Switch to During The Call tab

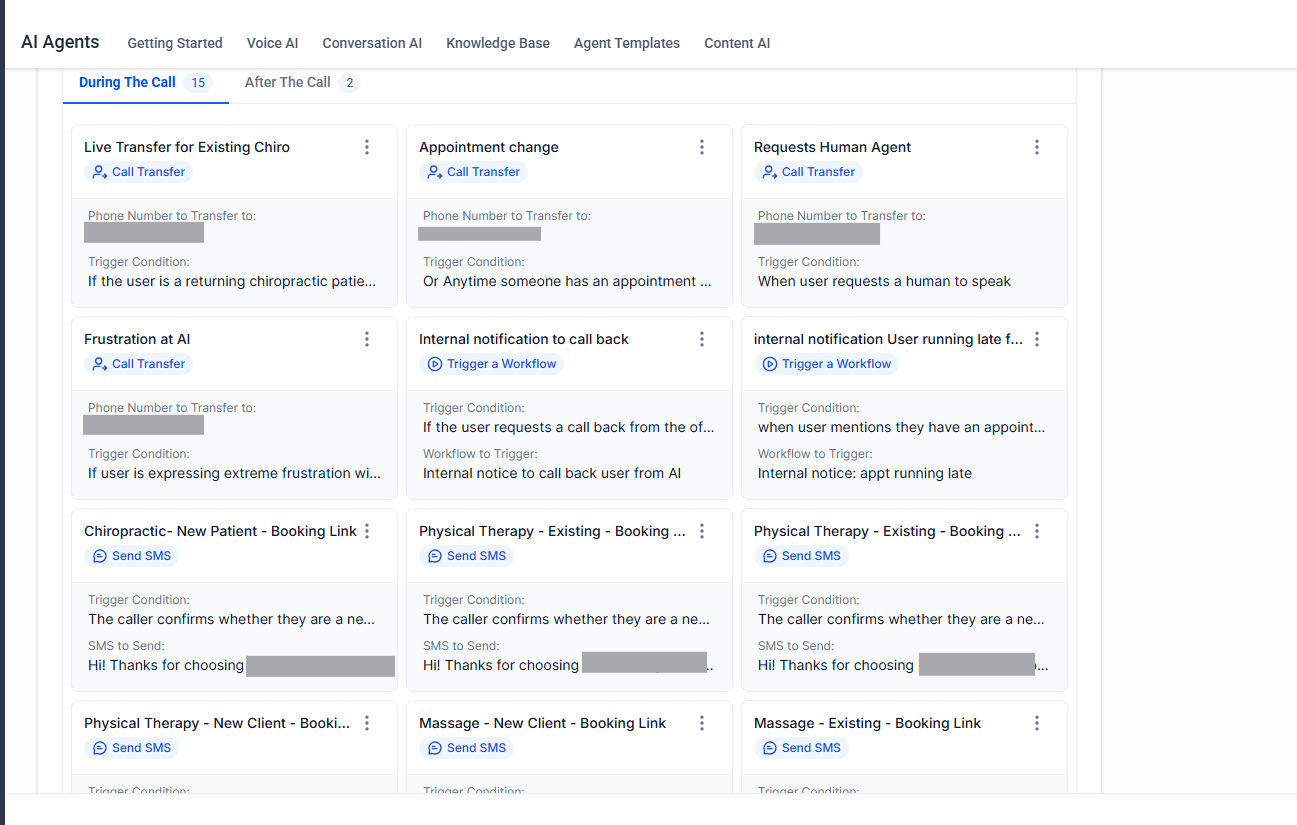point(146,83)
